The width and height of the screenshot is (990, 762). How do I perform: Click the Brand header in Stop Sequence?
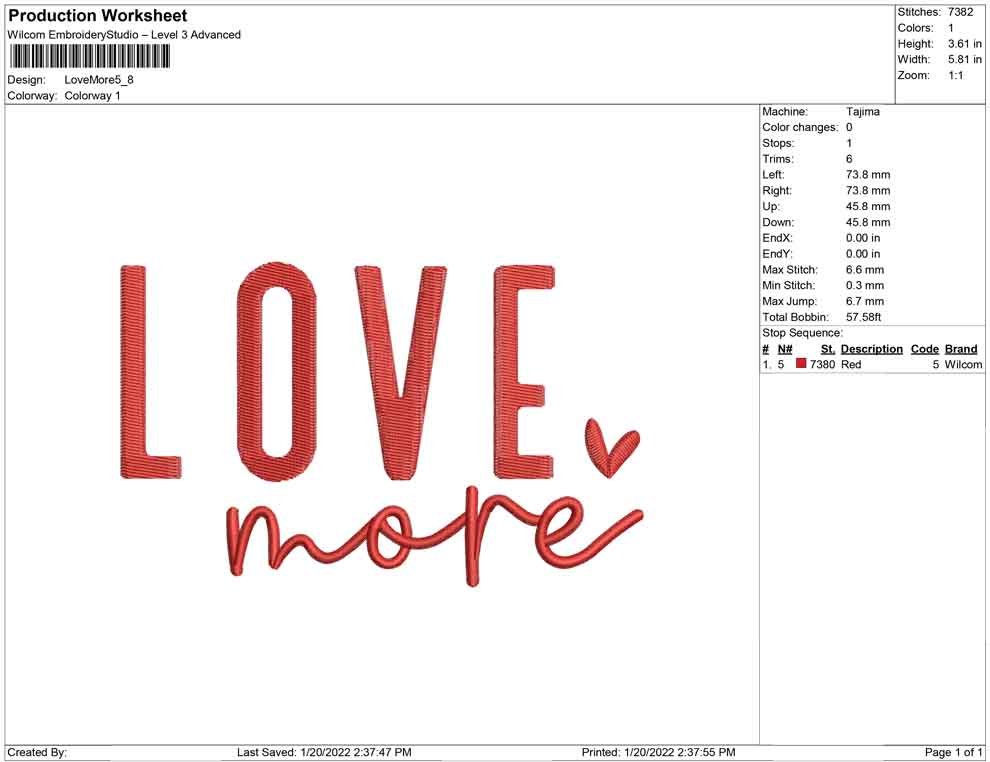point(961,348)
